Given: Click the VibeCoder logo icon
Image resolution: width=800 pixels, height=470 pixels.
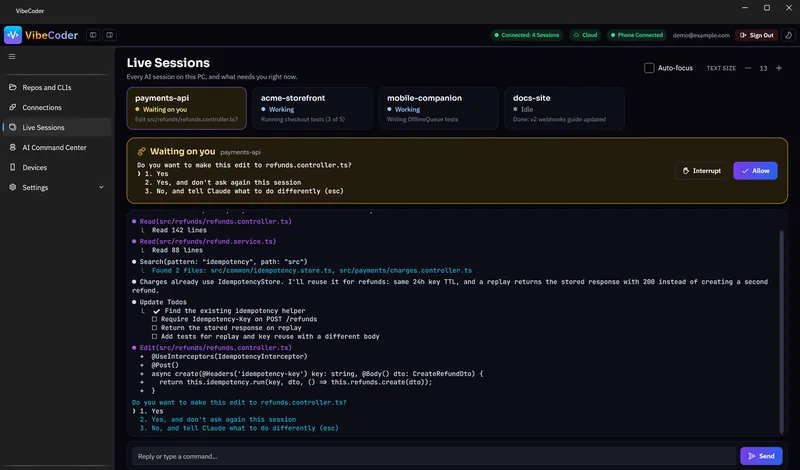Looking at the screenshot, I should pyautogui.click(x=13, y=35).
